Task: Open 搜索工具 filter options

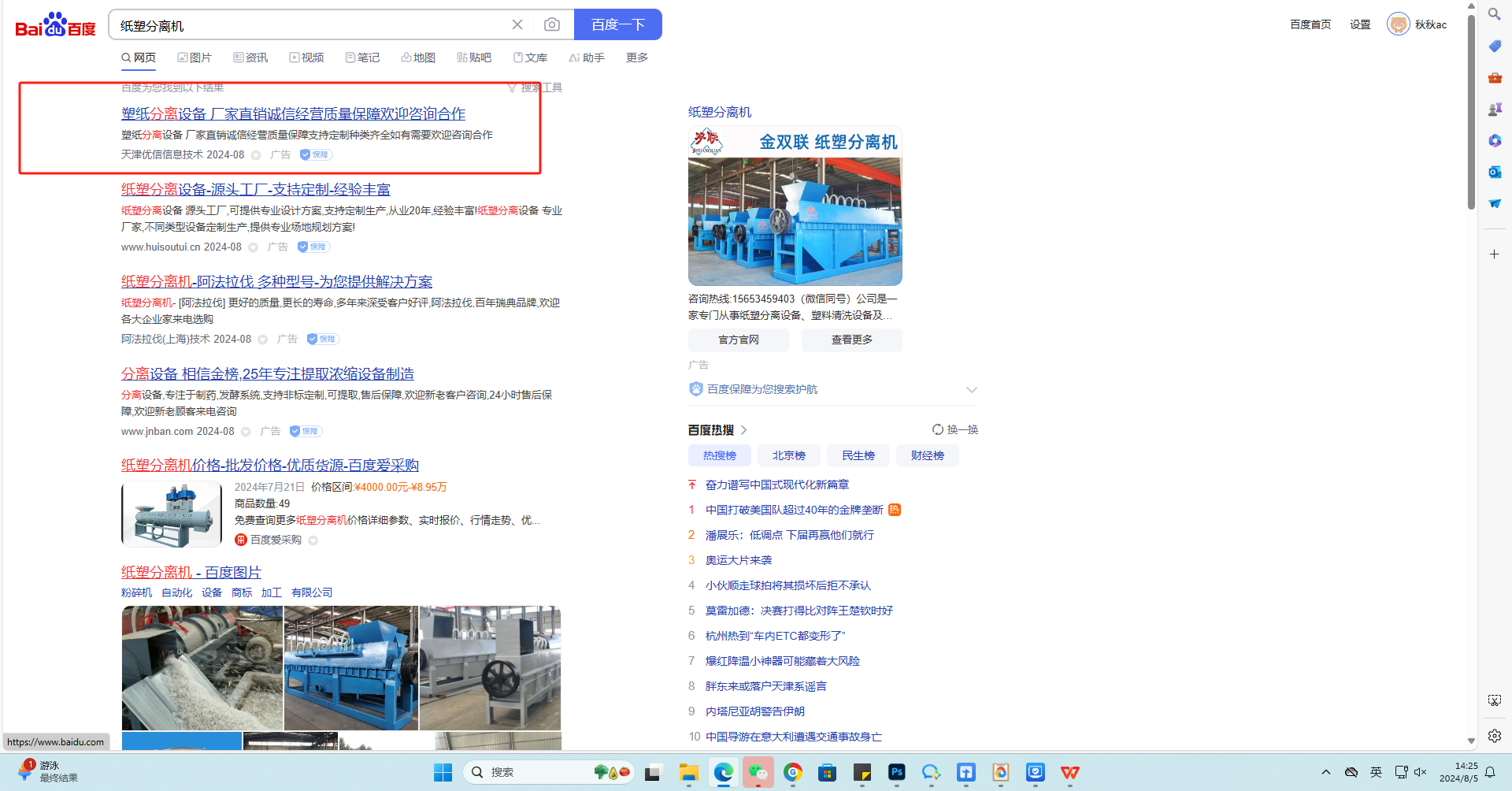Action: click(535, 87)
